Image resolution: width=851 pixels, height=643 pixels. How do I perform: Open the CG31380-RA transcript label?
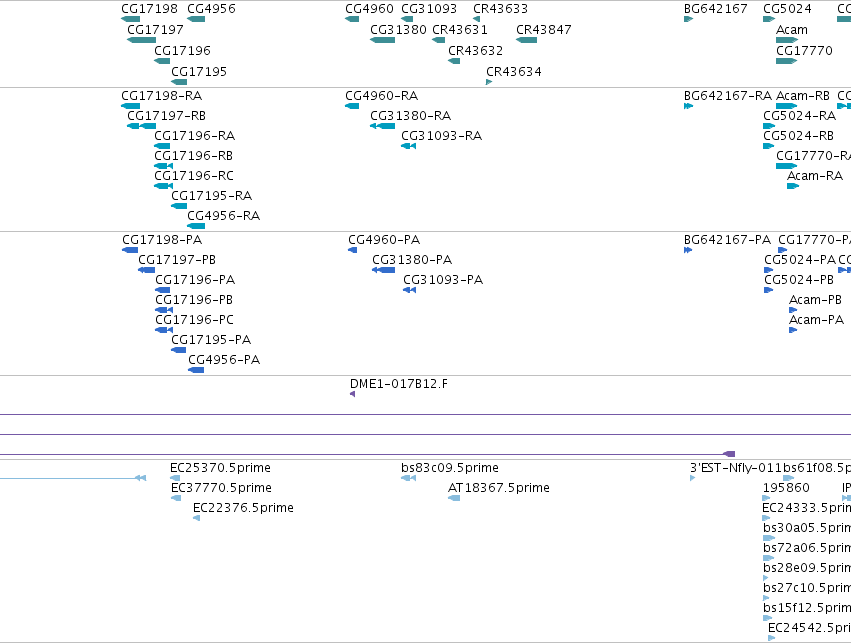coord(411,116)
